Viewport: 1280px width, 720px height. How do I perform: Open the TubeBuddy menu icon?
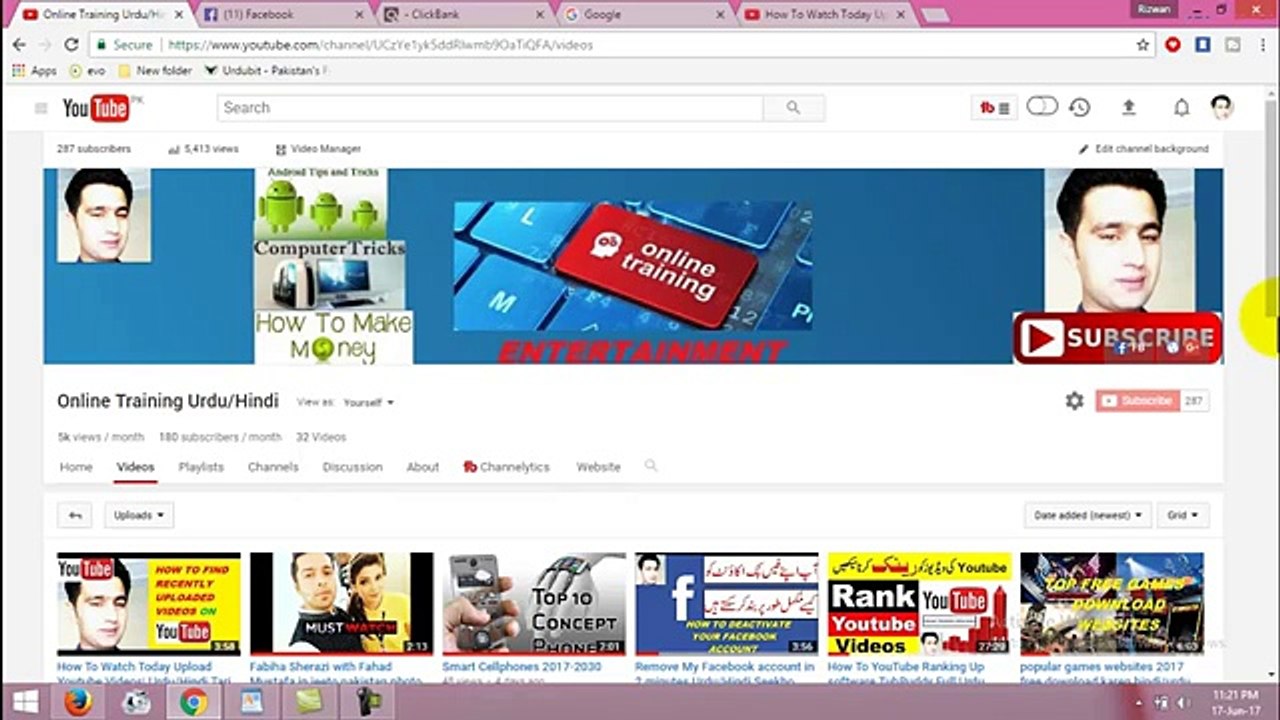(995, 107)
